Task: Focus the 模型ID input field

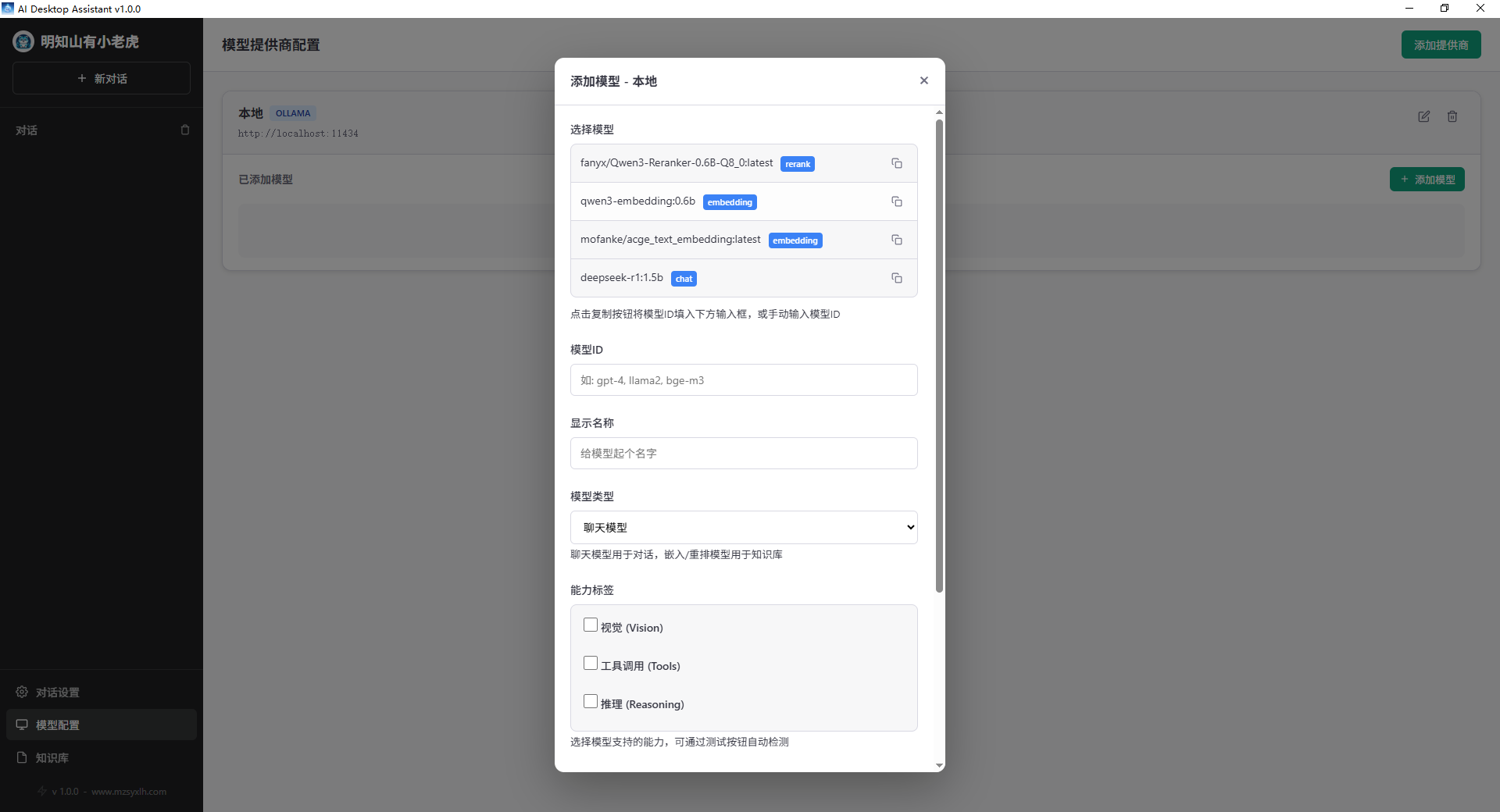Action: coord(744,379)
